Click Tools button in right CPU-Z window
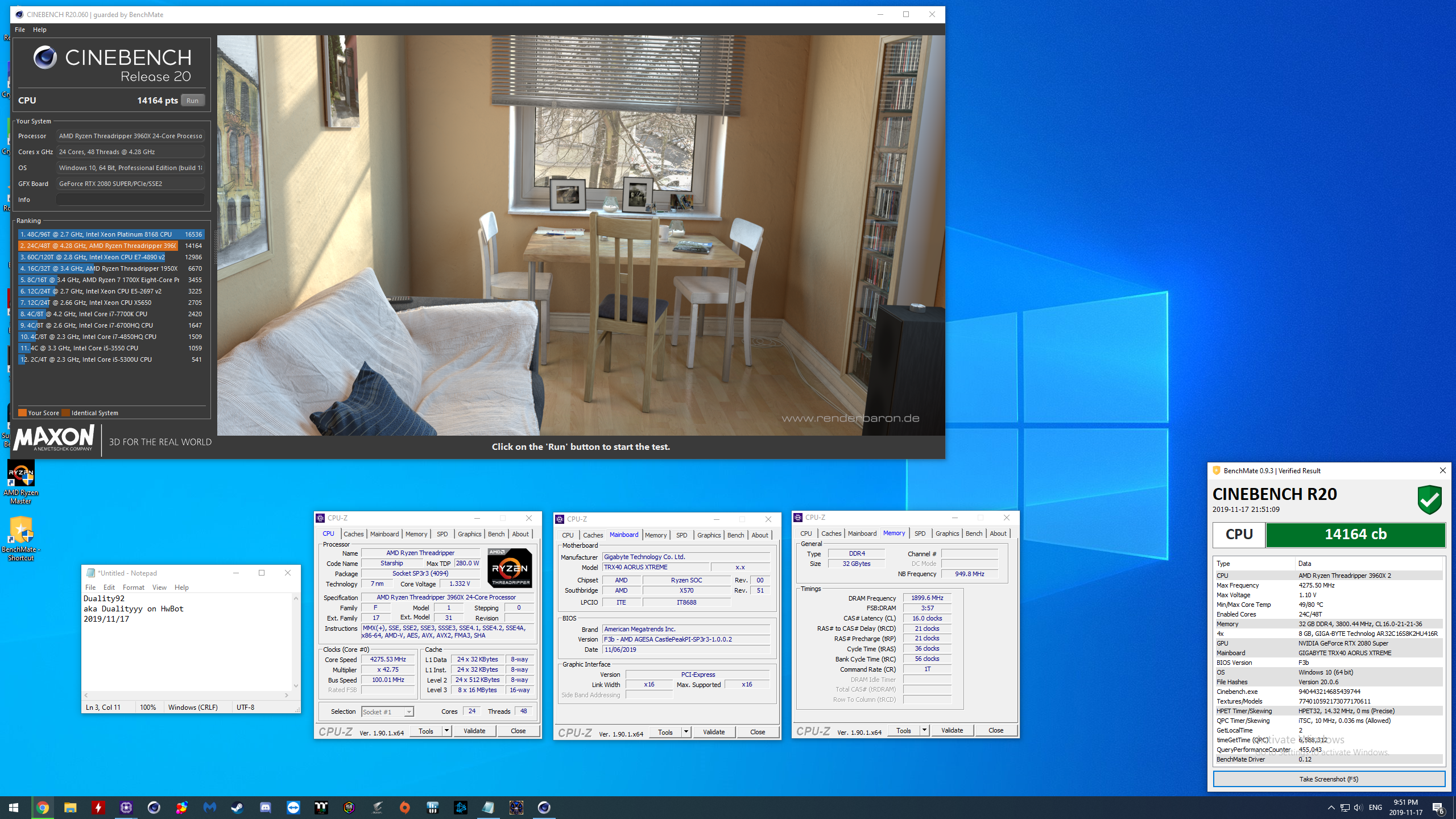The height and width of the screenshot is (819, 1456). click(903, 730)
